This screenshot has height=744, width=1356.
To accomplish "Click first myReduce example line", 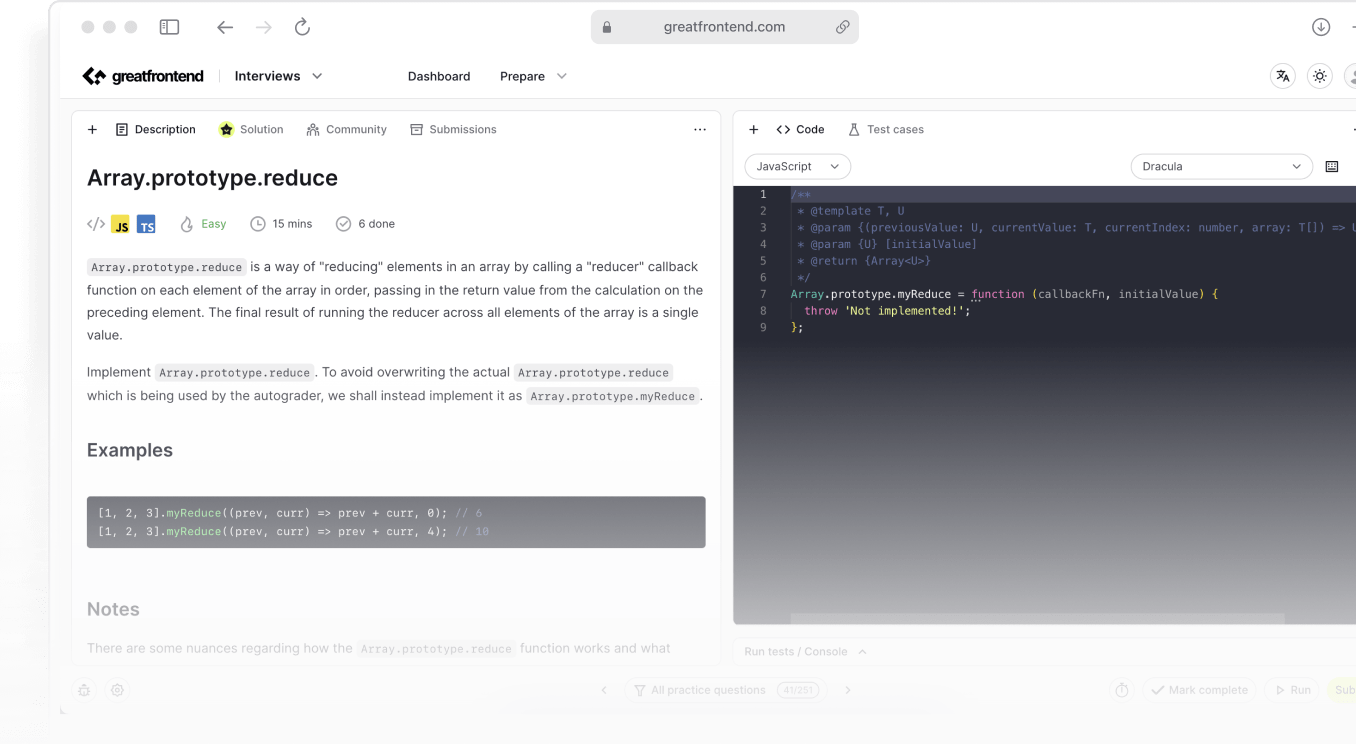I will (290, 513).
